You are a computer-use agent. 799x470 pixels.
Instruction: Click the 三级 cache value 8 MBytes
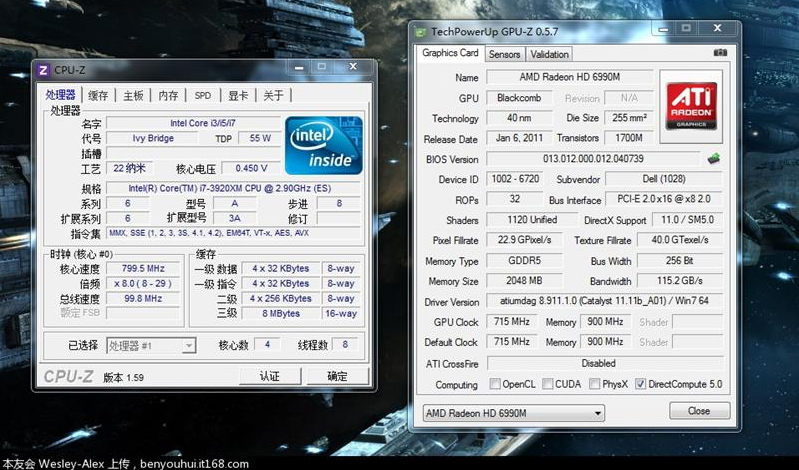tap(281, 314)
